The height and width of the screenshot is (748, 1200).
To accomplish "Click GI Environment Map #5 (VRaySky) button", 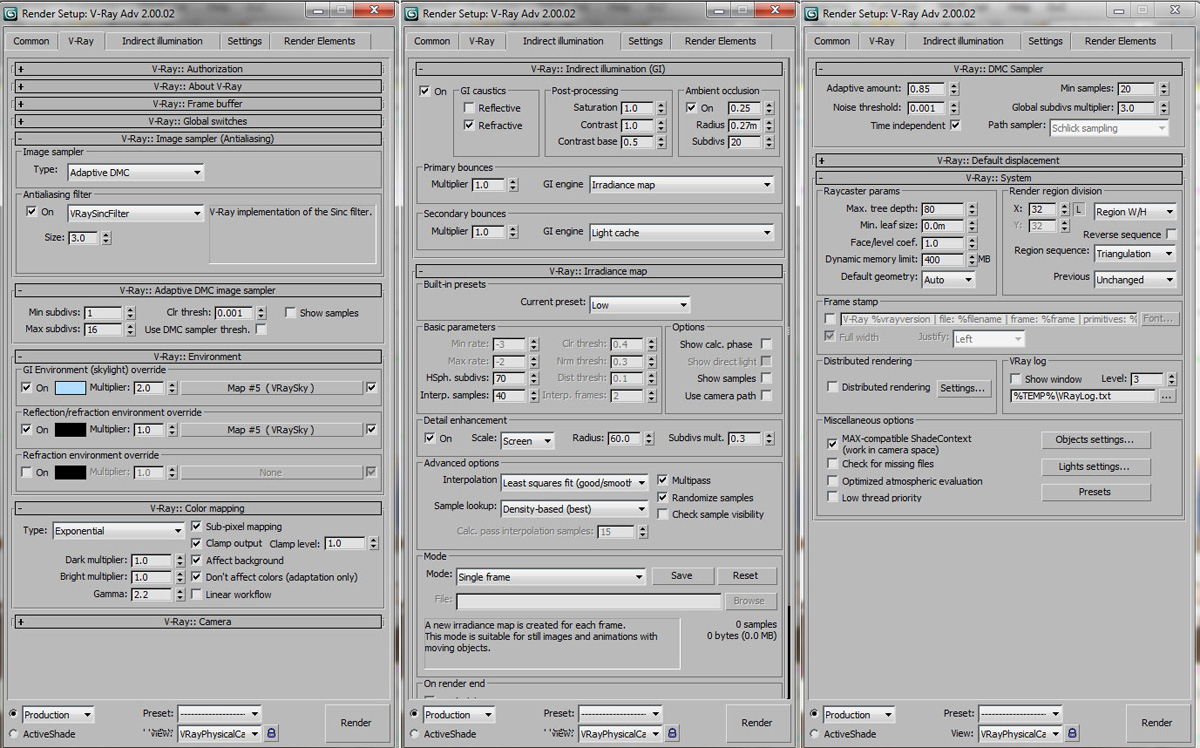I will coord(271,388).
